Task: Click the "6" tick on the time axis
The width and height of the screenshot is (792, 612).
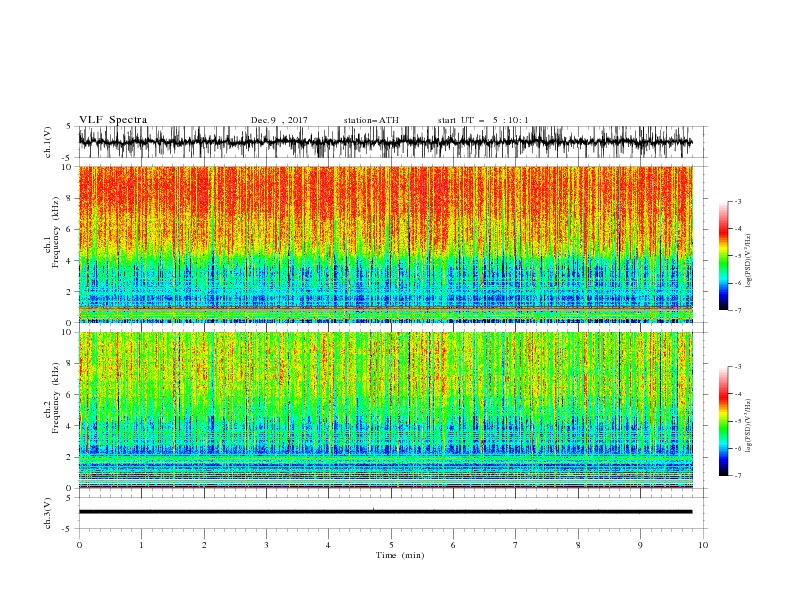Action: [453, 545]
